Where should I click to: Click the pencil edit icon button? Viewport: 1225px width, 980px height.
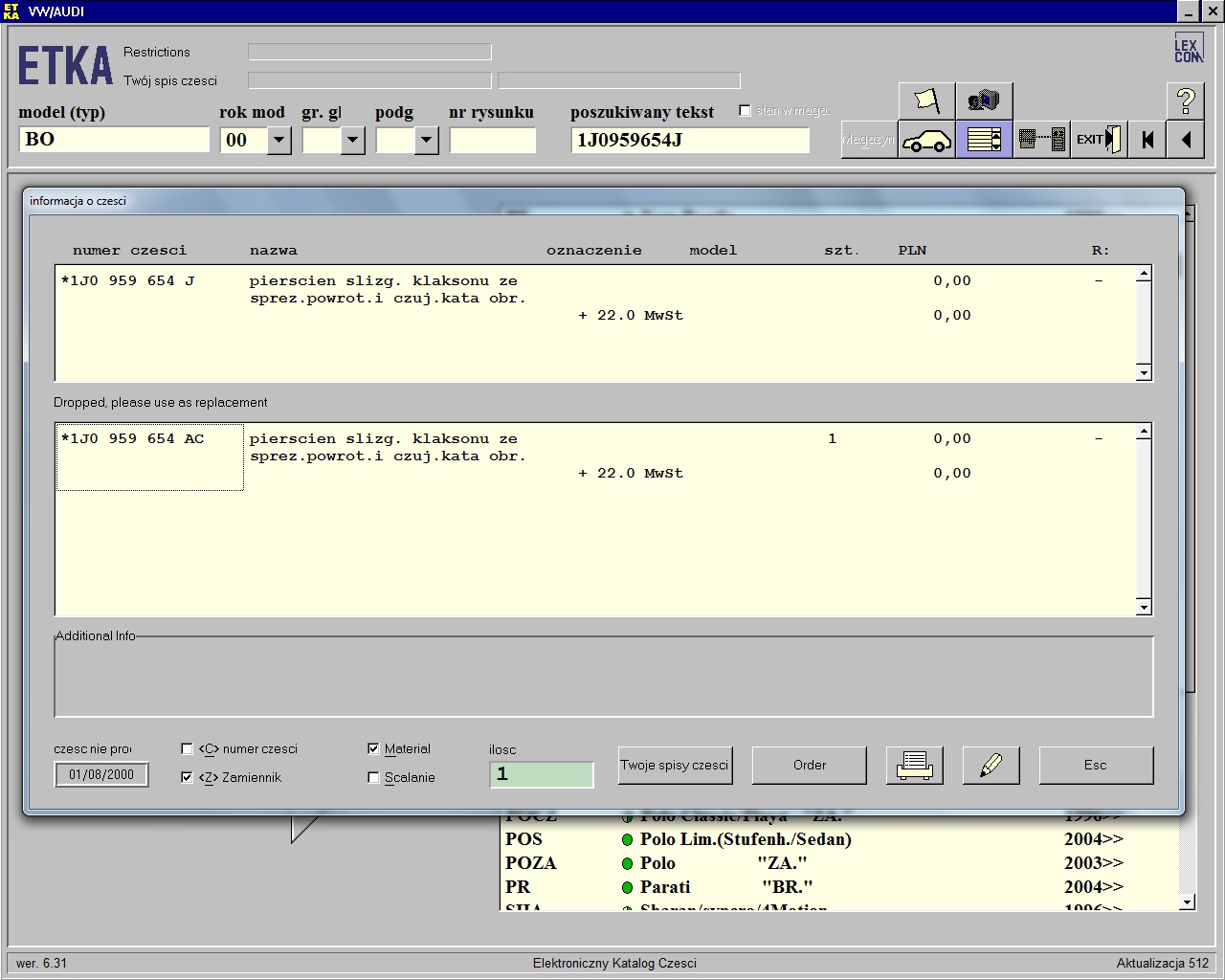click(991, 766)
